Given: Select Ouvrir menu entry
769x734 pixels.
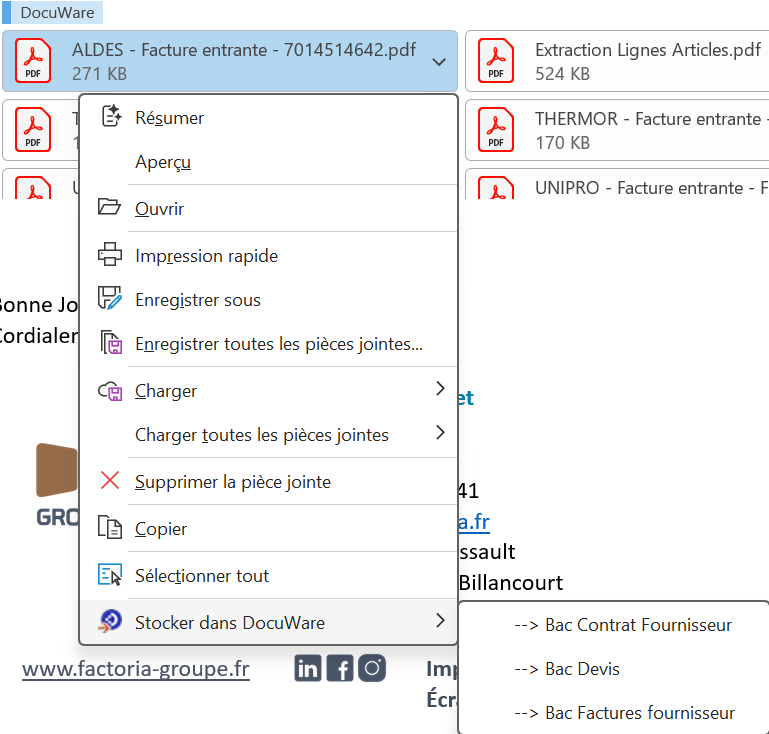Looking at the screenshot, I should click(x=269, y=208).
